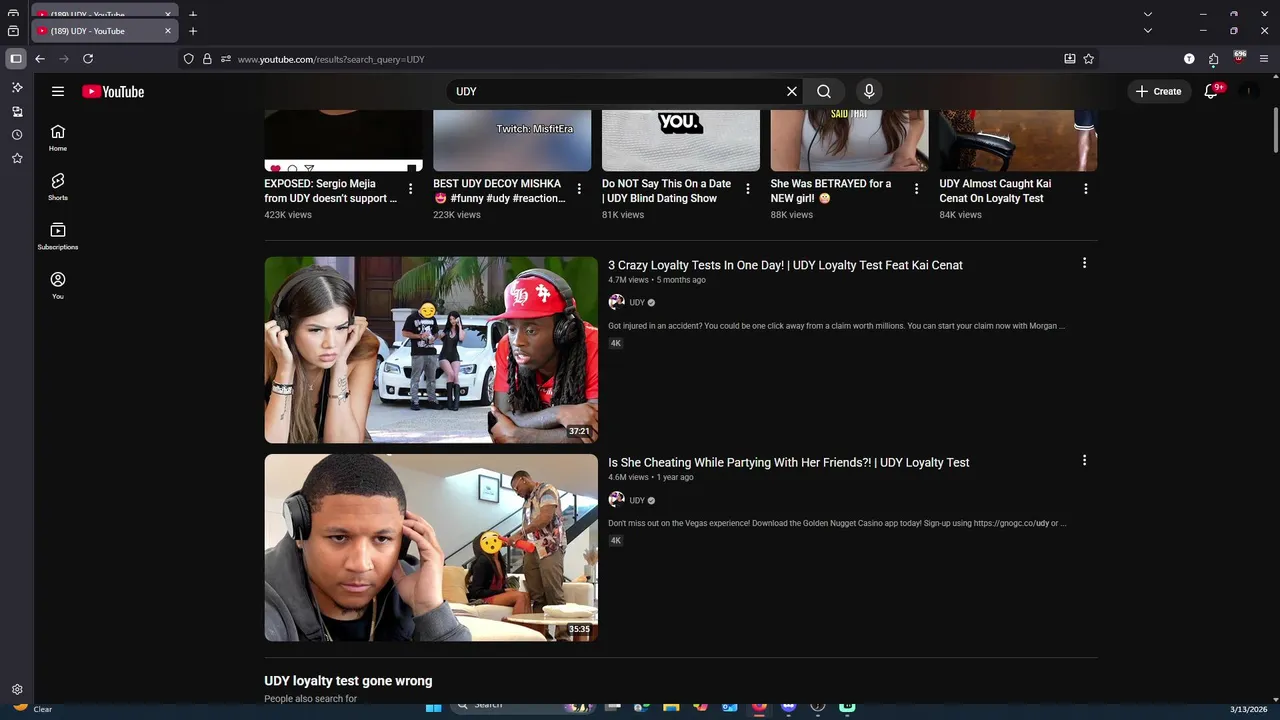Viewport: 1280px width, 720px height.
Task: Start voice search with the microphone
Action: pyautogui.click(x=869, y=91)
